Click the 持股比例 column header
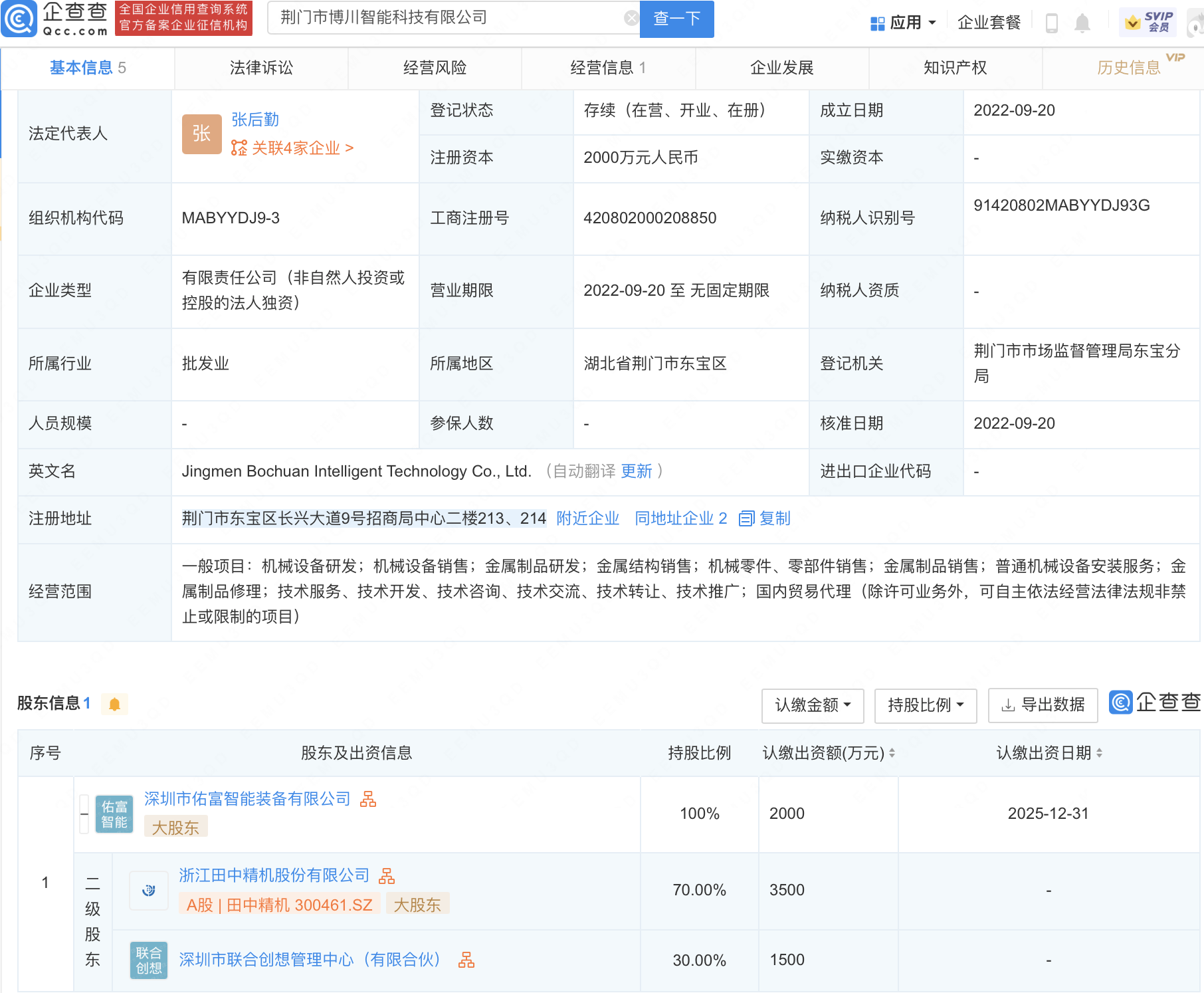 [699, 753]
